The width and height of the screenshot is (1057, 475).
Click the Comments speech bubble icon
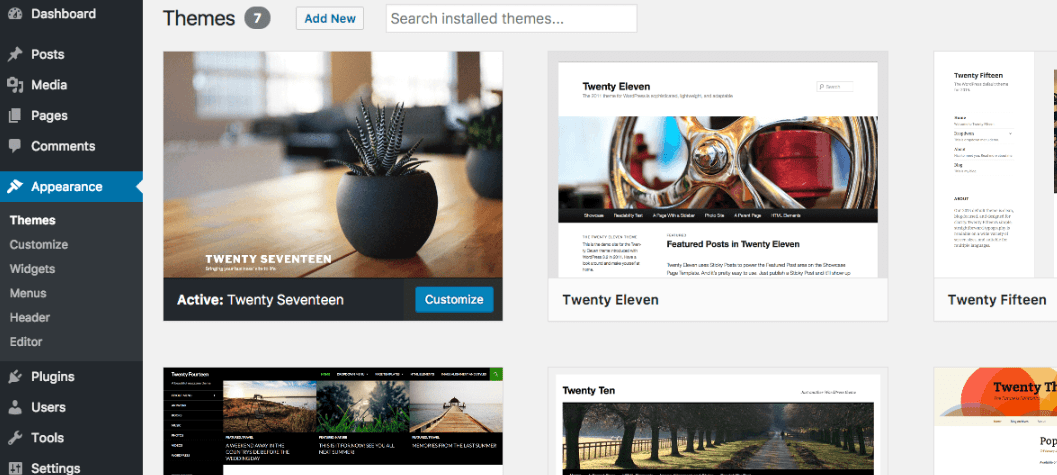[15, 146]
